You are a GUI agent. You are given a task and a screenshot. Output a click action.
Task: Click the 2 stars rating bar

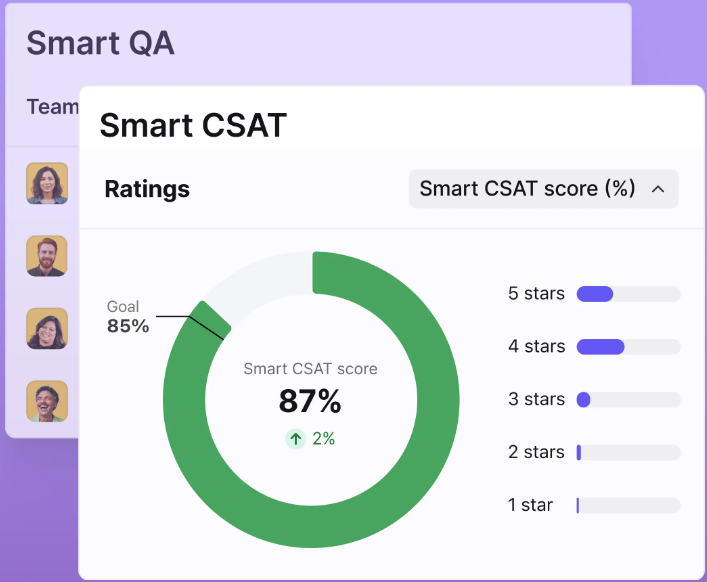tap(629, 452)
